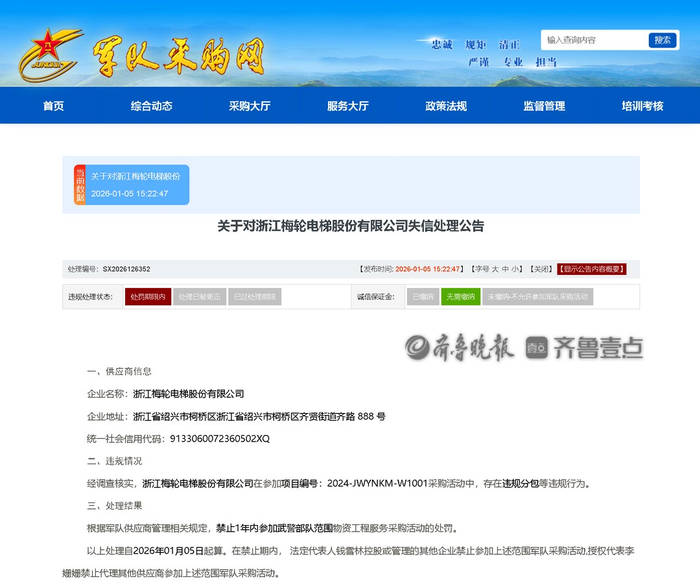Click the 忠诚 slogan text in header
700x581 pixels.
[x=442, y=44]
